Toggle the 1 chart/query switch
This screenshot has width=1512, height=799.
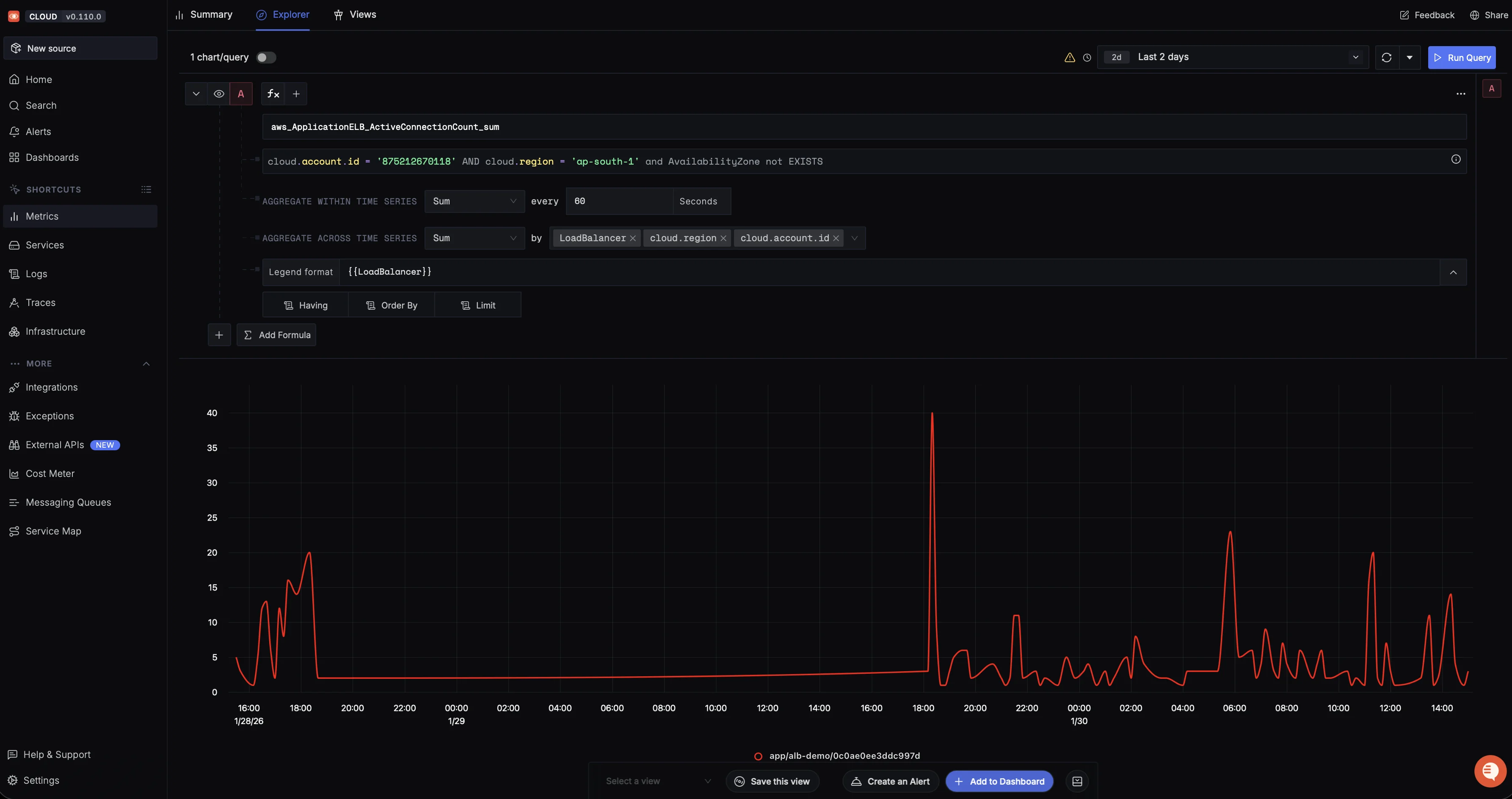click(x=266, y=58)
